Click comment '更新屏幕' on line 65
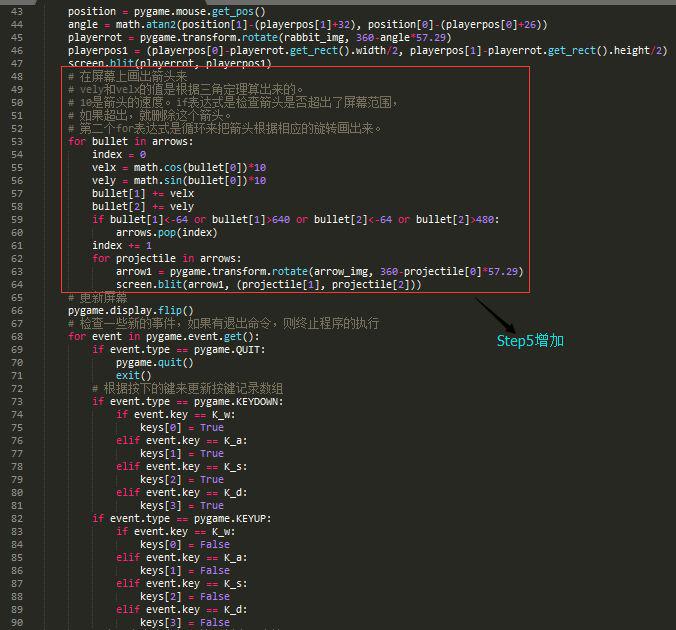 pos(97,298)
